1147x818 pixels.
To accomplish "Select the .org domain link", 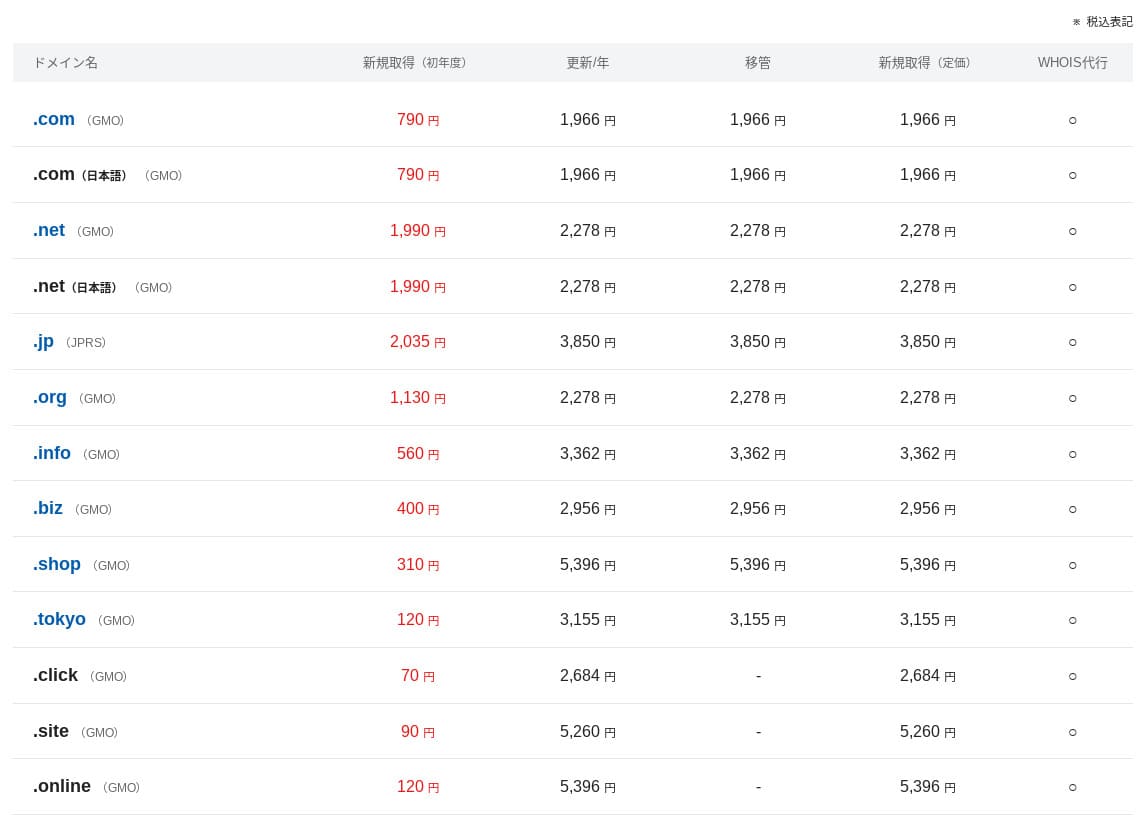I will pyautogui.click(x=50, y=398).
